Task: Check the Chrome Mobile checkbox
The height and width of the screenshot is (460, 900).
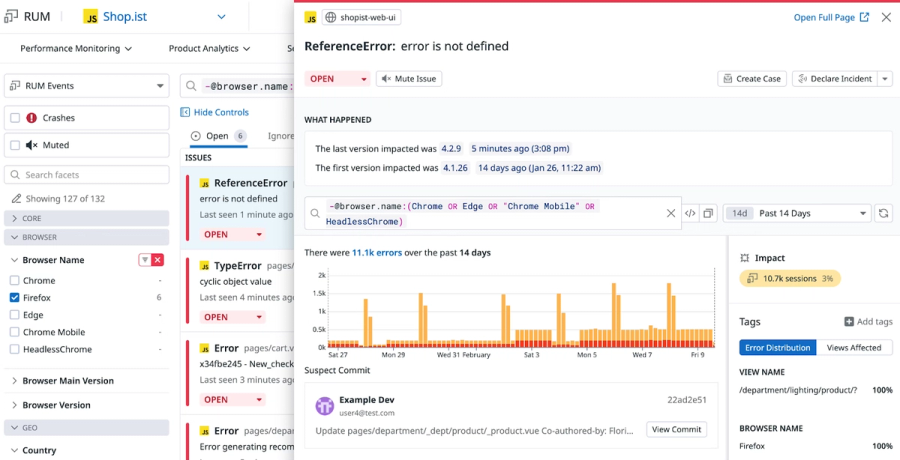Action: [x=14, y=333]
